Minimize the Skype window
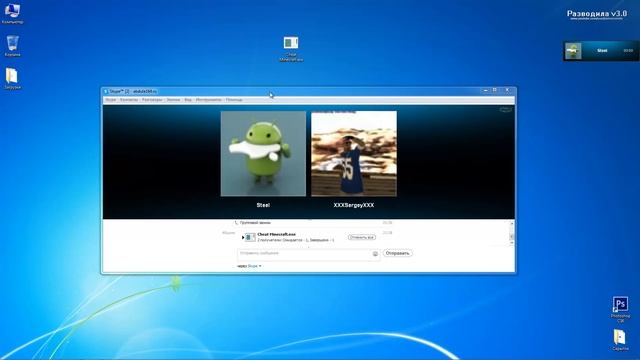Image resolution: width=640 pixels, height=360 pixels. coord(485,90)
